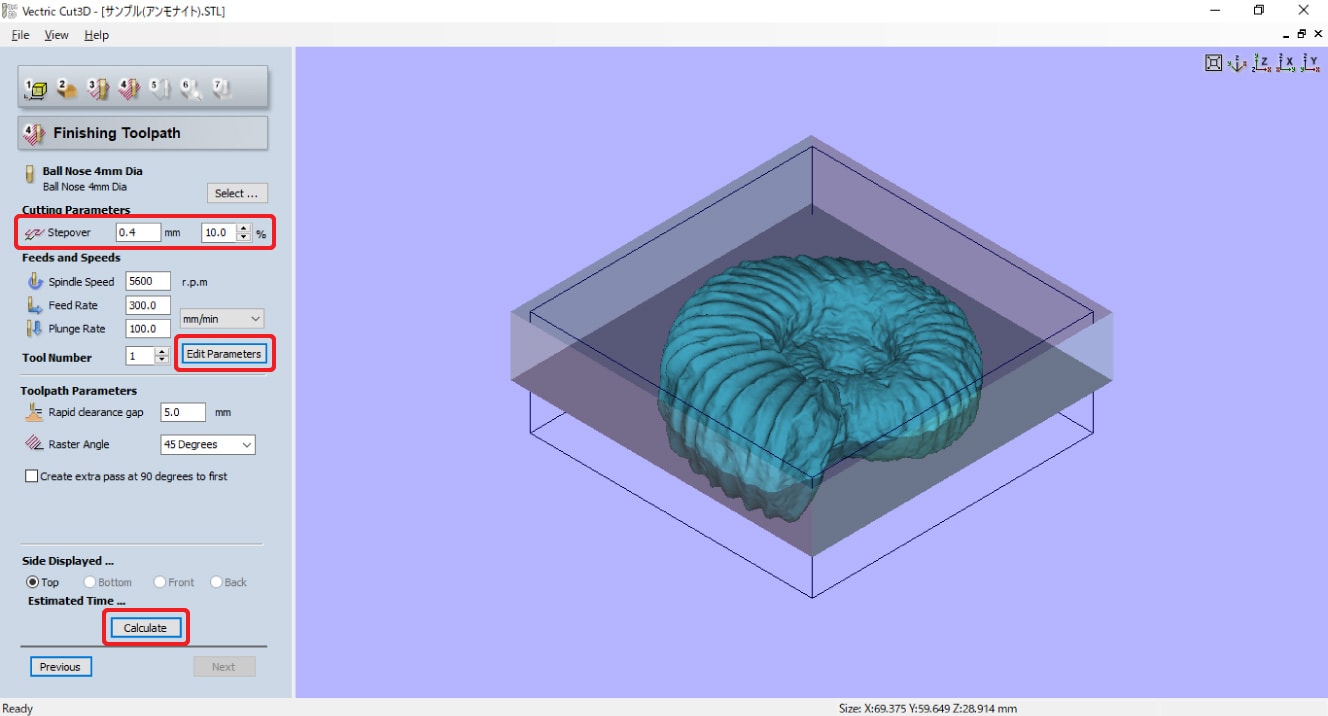Enable extra pass at 90 degrees checkbox
This screenshot has height=716, width=1328.
click(32, 477)
